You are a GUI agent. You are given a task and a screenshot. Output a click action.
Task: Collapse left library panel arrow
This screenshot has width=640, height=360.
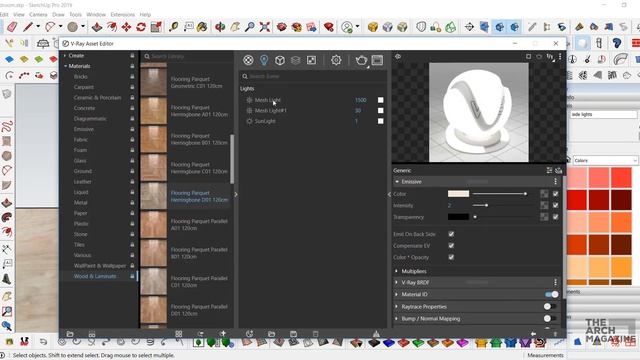(236, 194)
